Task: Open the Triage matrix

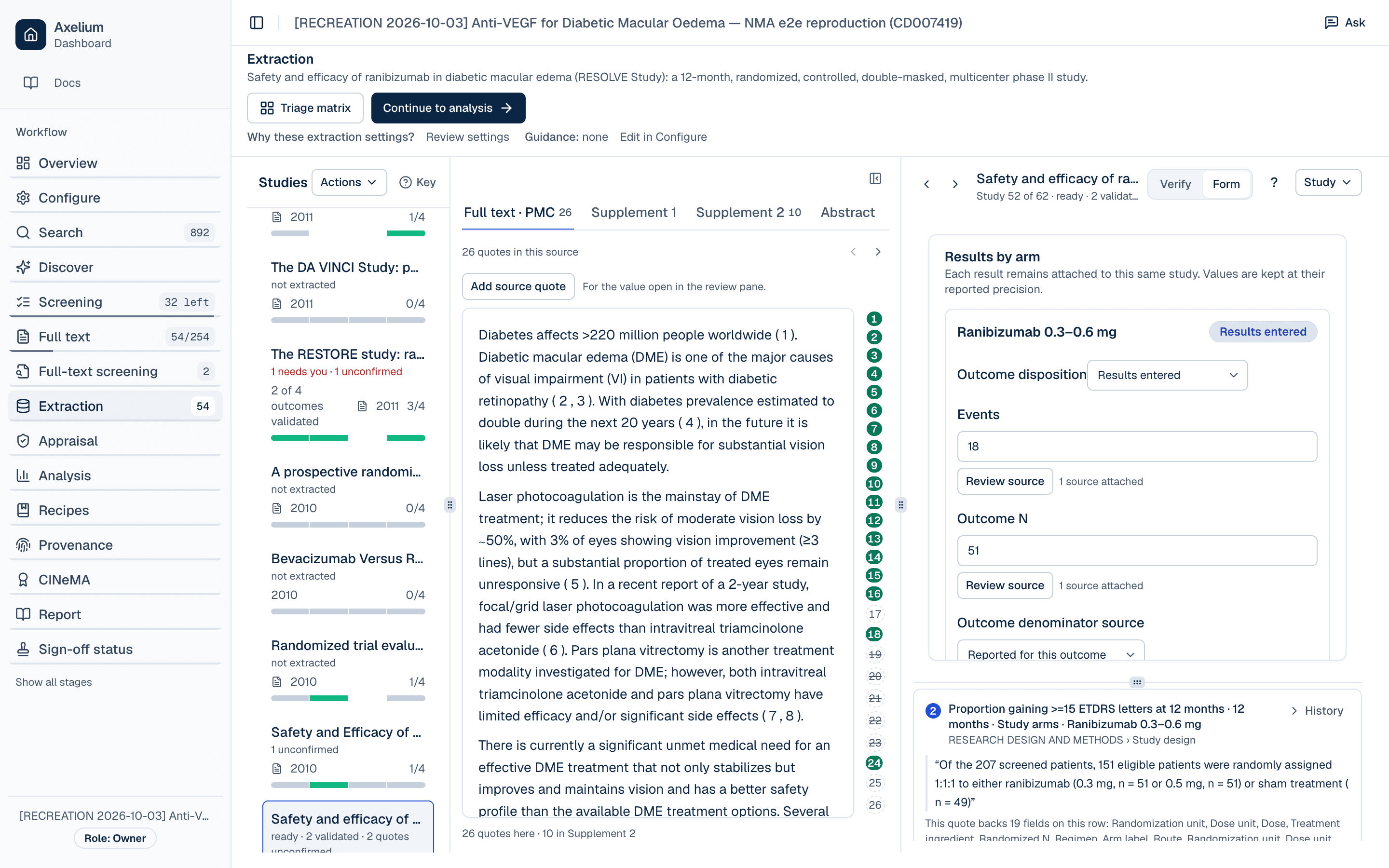Action: (x=305, y=108)
